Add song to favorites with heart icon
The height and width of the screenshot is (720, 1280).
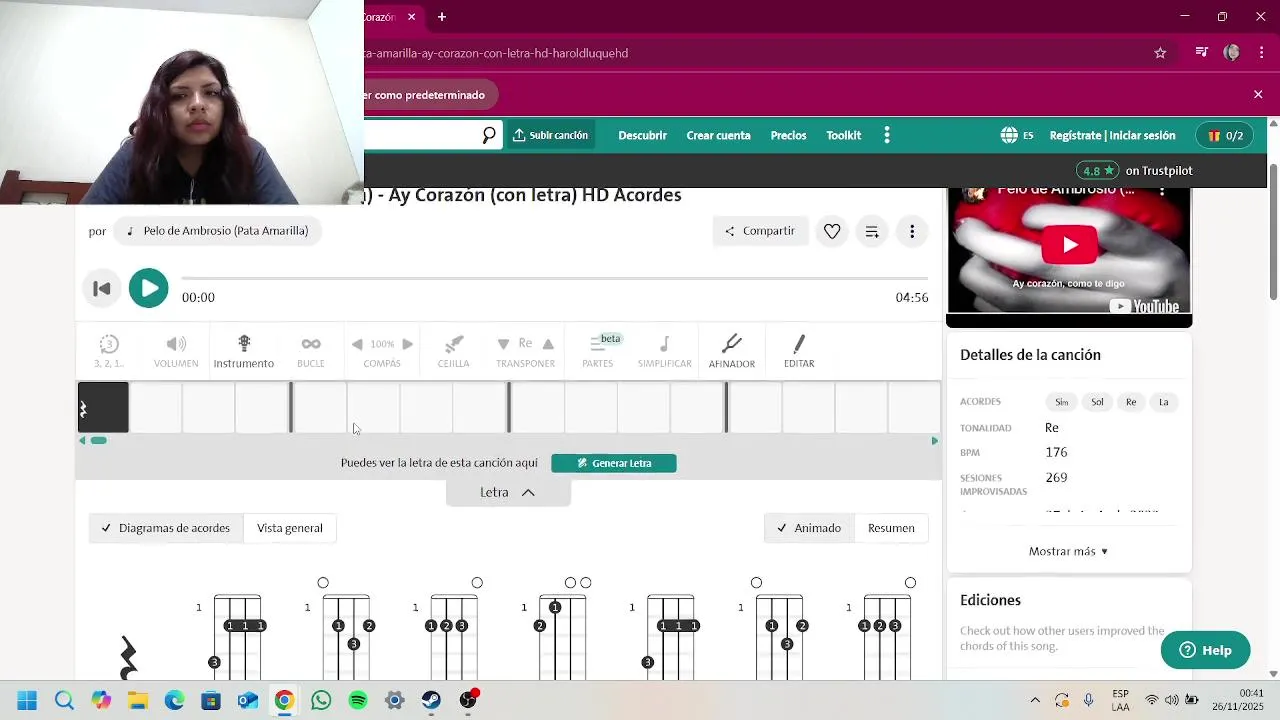click(x=832, y=231)
